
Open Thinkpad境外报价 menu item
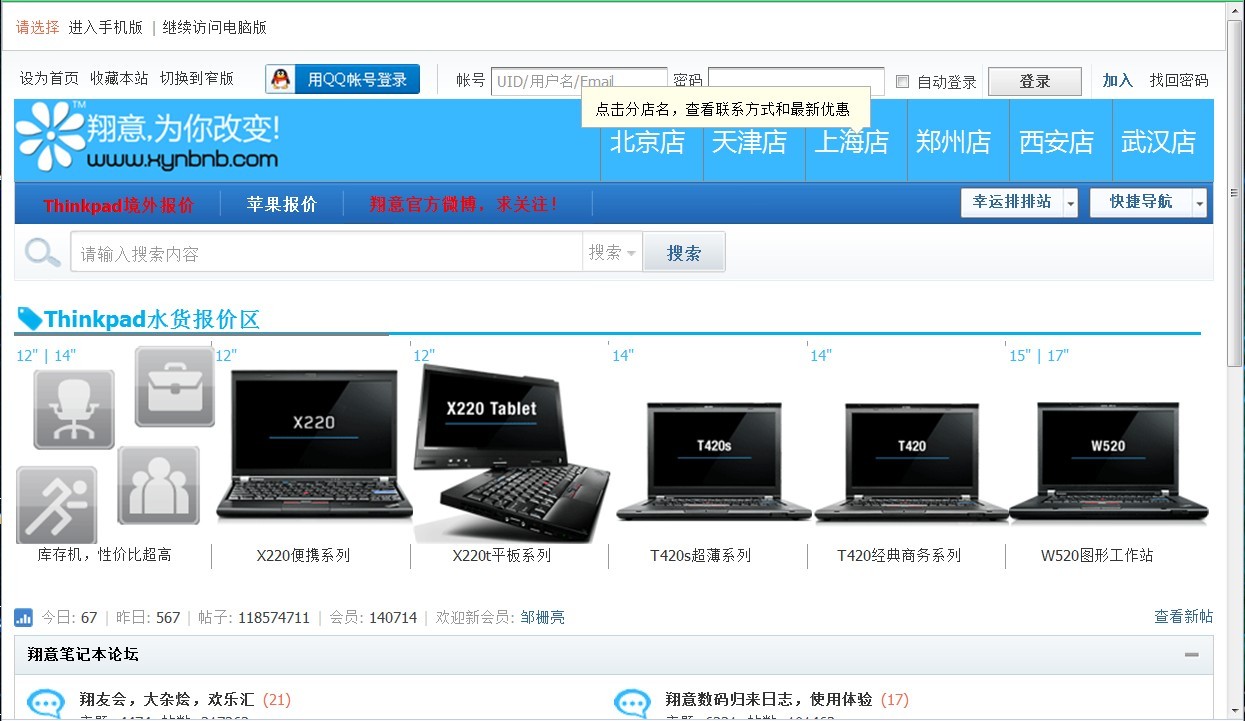click(x=118, y=205)
